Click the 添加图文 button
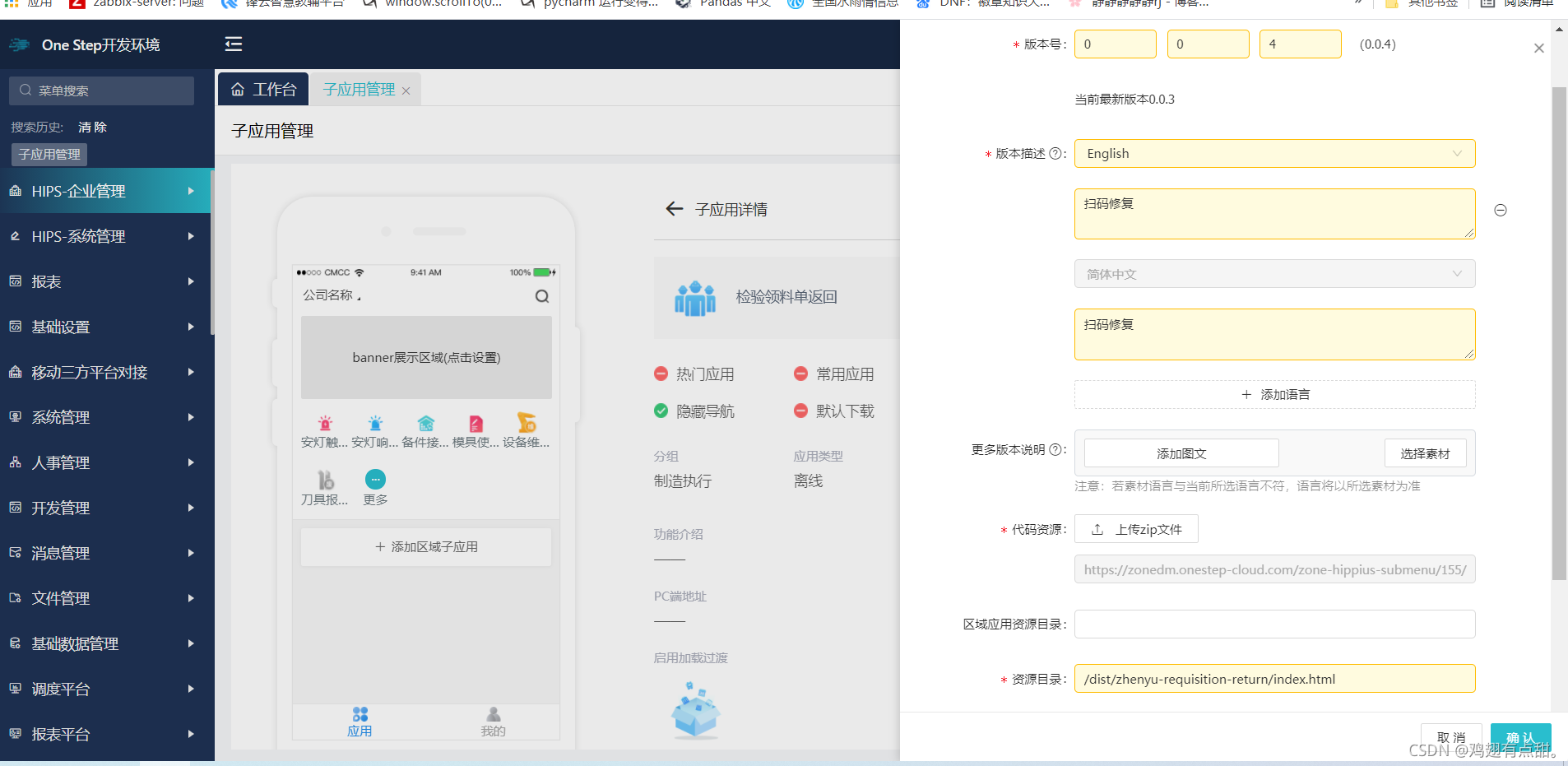Screen dimensions: 1568x766 click(x=1181, y=453)
